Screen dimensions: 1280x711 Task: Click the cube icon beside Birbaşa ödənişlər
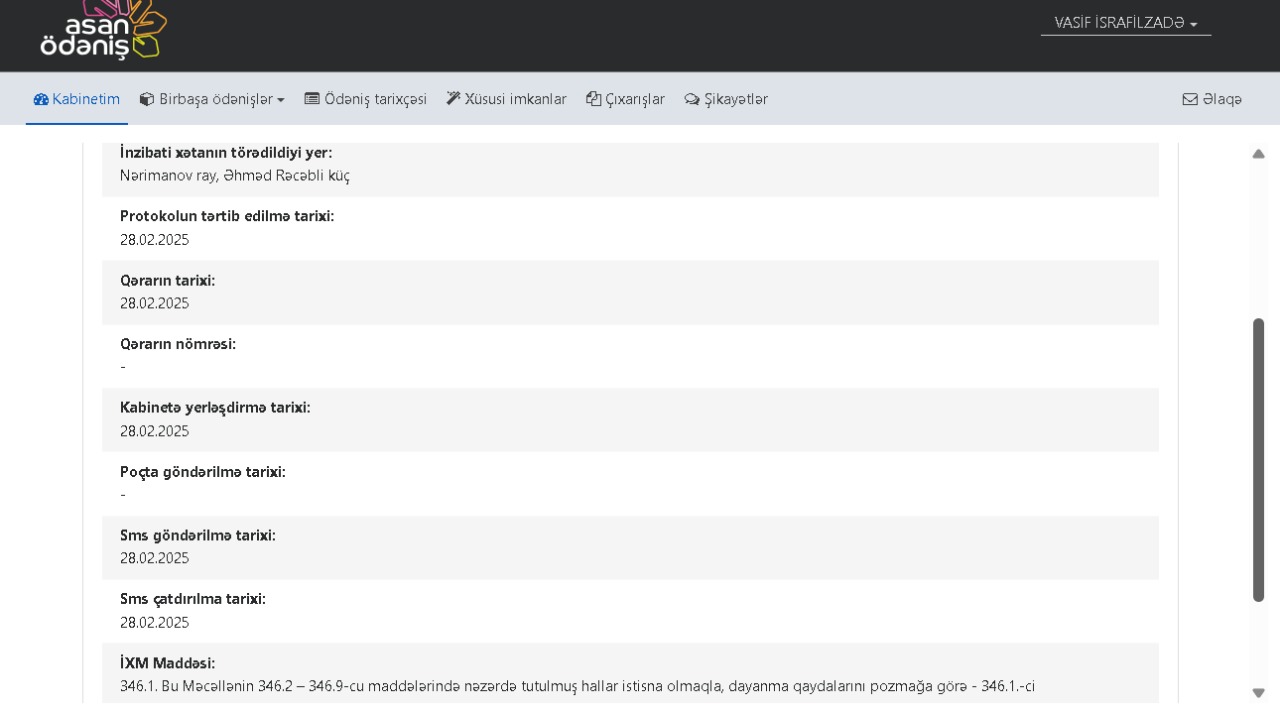(x=147, y=99)
